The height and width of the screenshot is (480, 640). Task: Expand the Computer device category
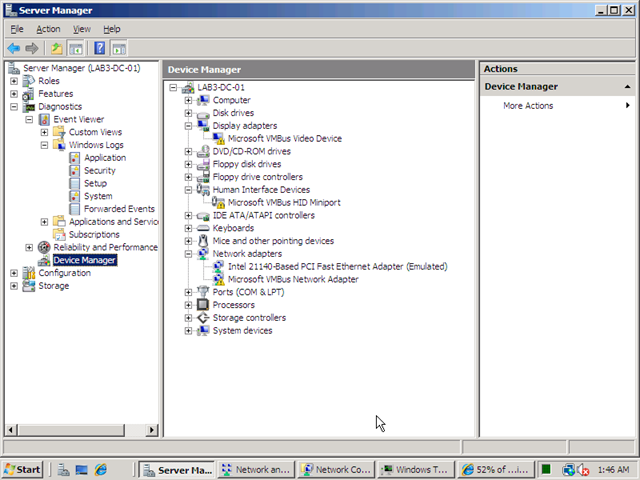[188, 100]
